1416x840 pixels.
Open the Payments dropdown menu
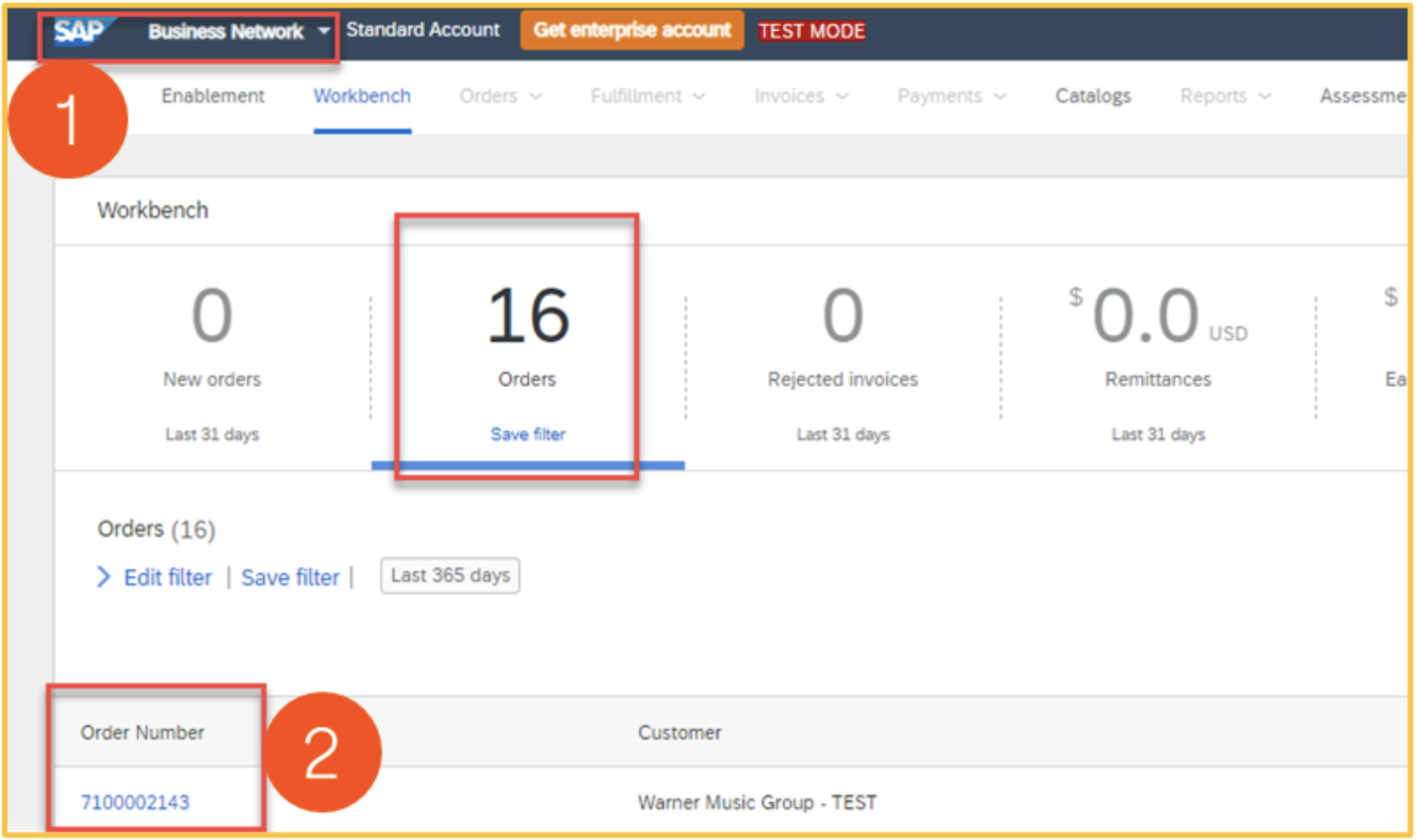[951, 96]
